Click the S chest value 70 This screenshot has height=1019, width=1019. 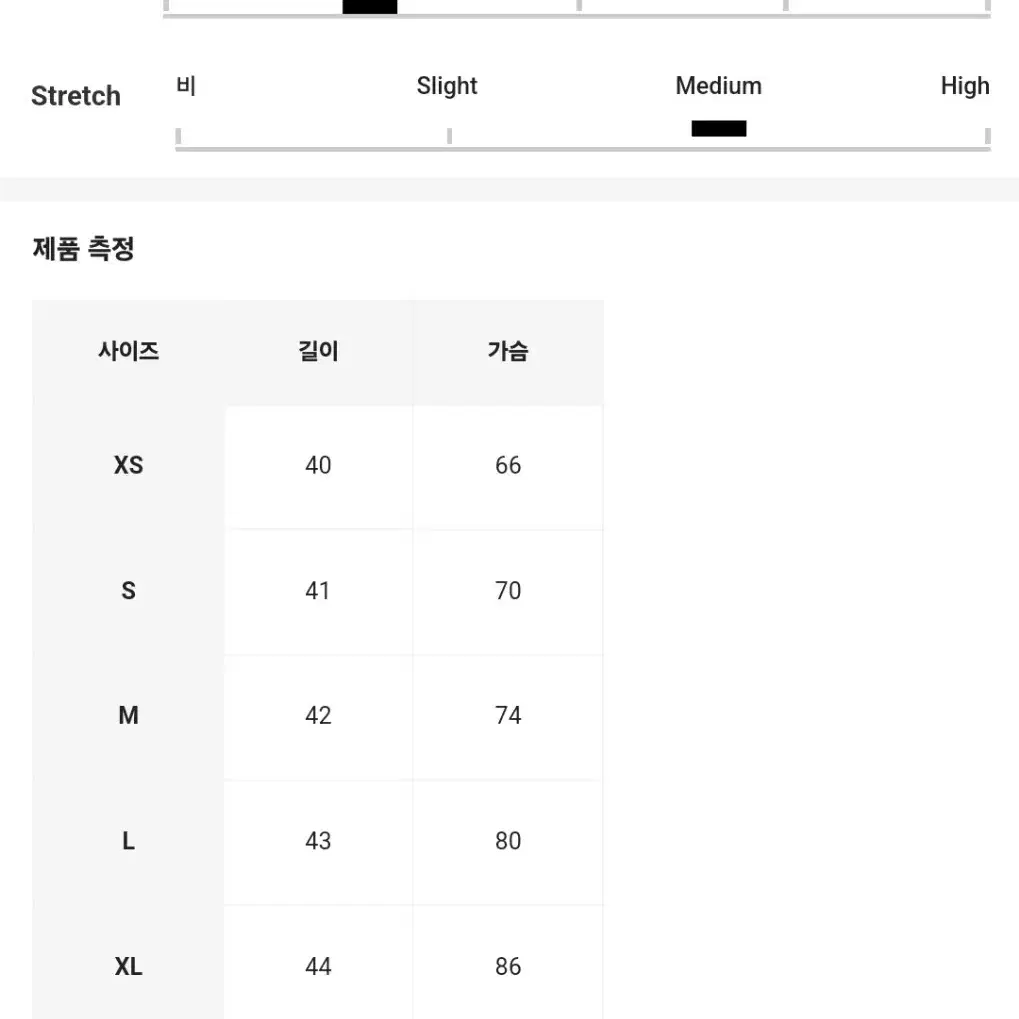click(508, 591)
